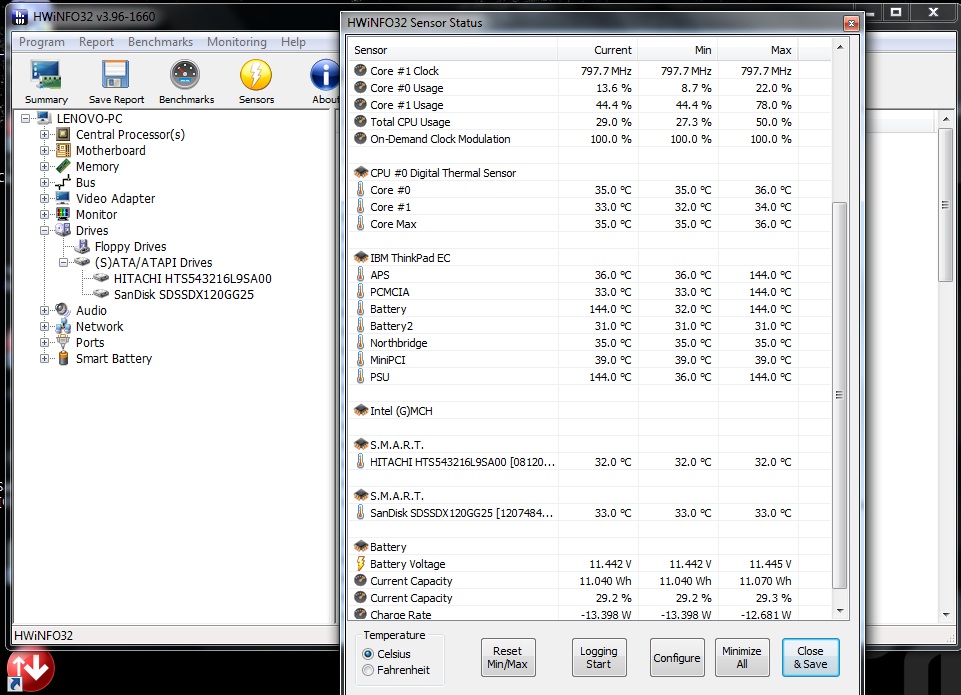Click the Memory stick icon in the tree
The width and height of the screenshot is (961, 695).
pos(63,166)
